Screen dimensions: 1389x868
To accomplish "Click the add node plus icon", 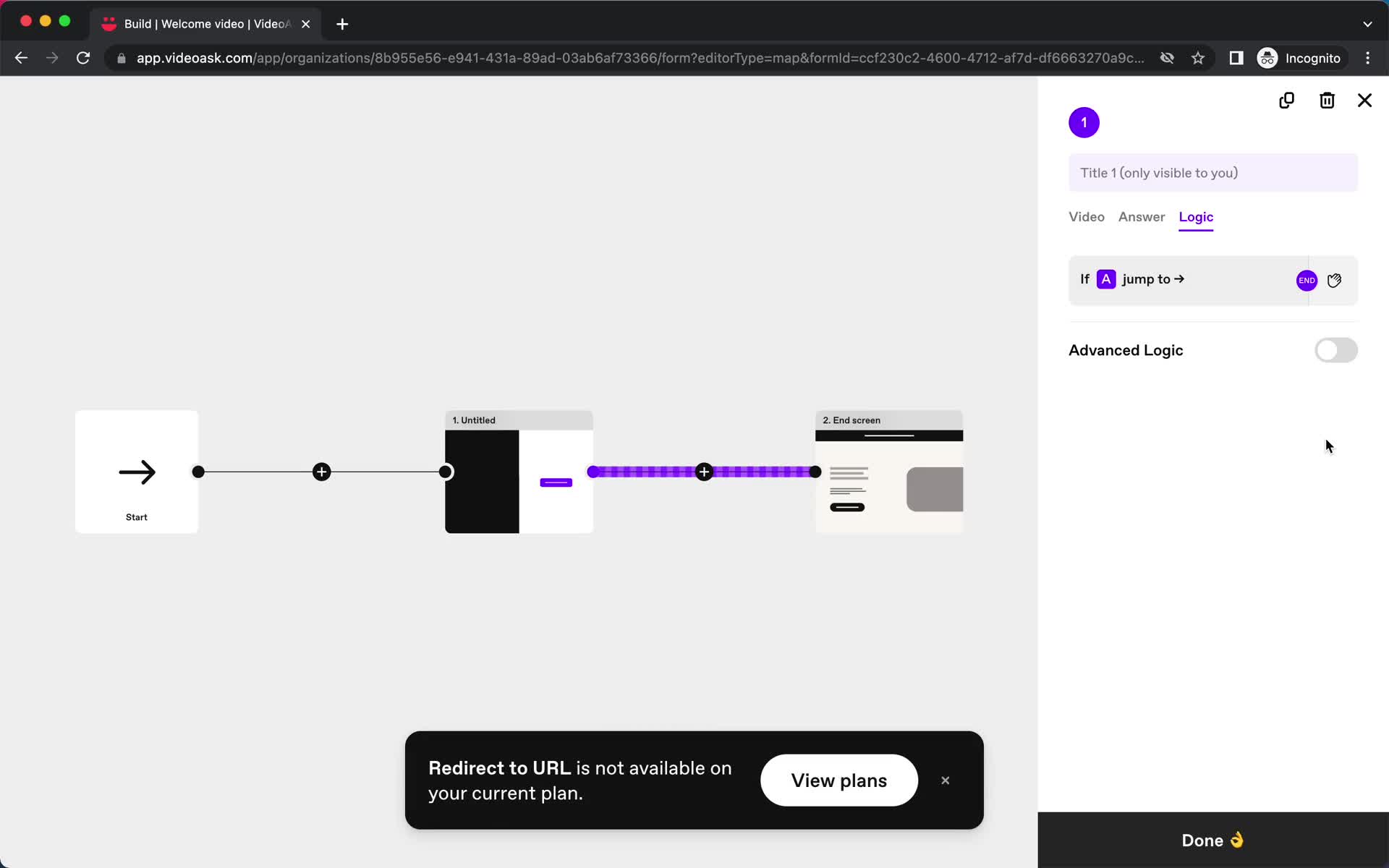I will (x=321, y=471).
